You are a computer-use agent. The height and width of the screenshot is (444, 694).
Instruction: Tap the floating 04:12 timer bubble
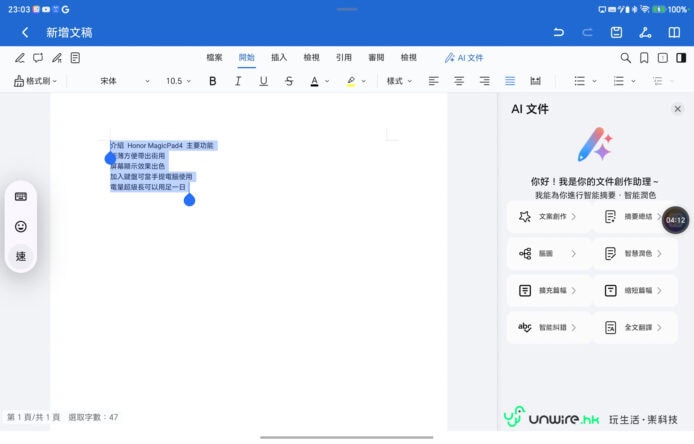(x=675, y=220)
